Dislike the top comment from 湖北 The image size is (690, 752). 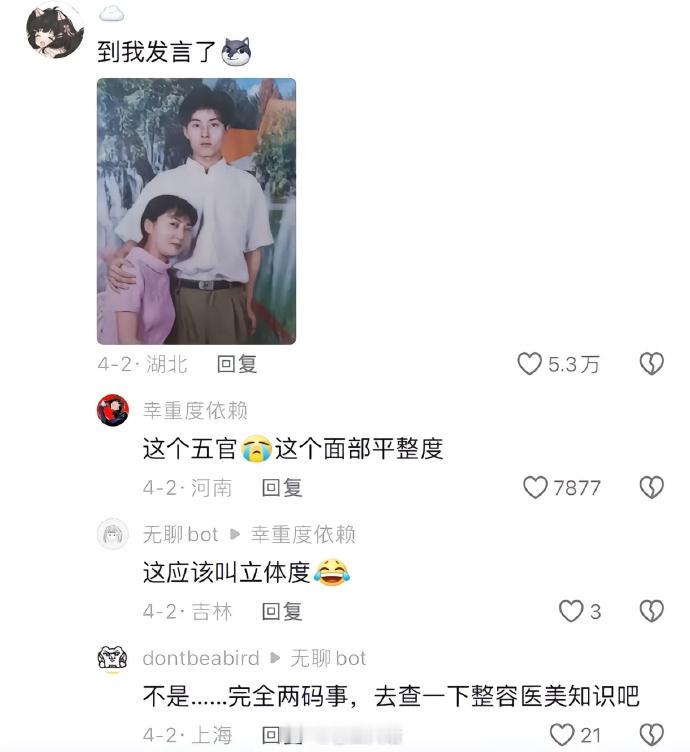point(652,364)
